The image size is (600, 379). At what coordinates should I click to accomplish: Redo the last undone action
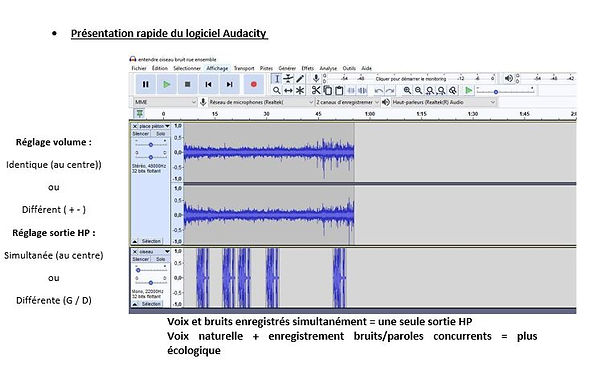tap(390, 90)
